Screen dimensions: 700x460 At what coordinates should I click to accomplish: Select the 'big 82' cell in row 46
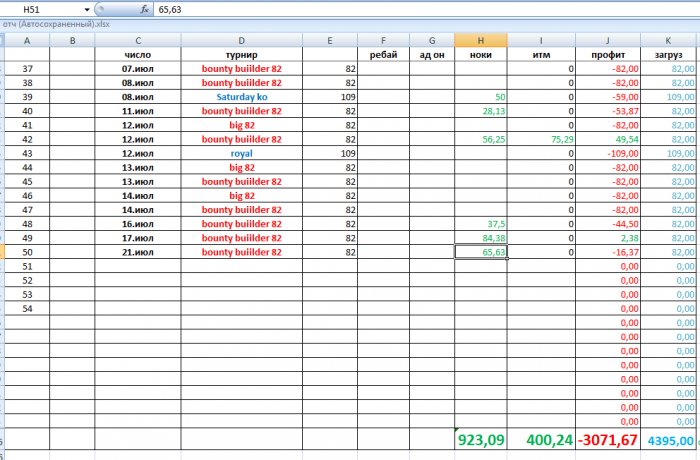pyautogui.click(x=242, y=196)
